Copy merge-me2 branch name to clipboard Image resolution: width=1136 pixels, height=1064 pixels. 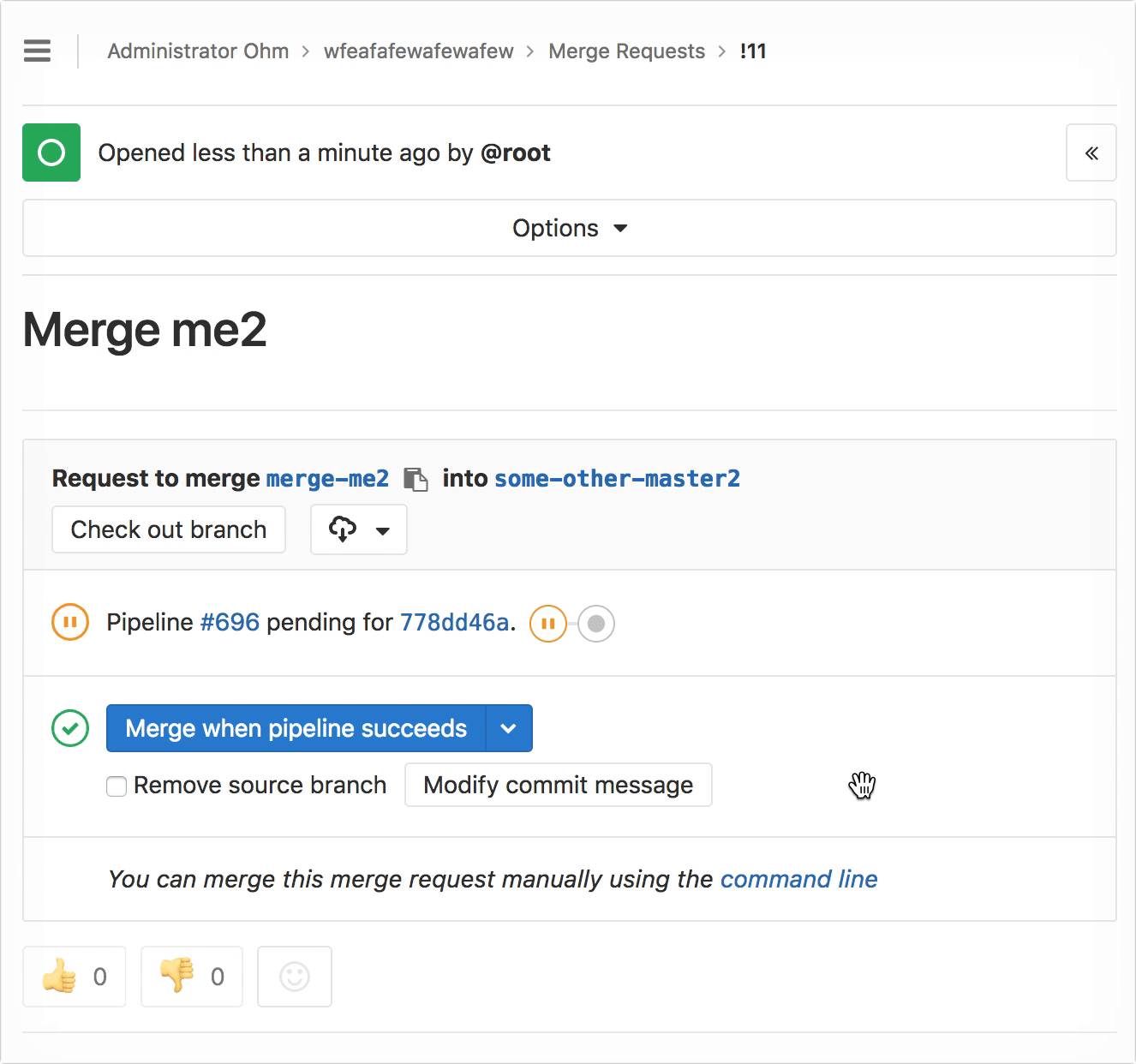416,480
